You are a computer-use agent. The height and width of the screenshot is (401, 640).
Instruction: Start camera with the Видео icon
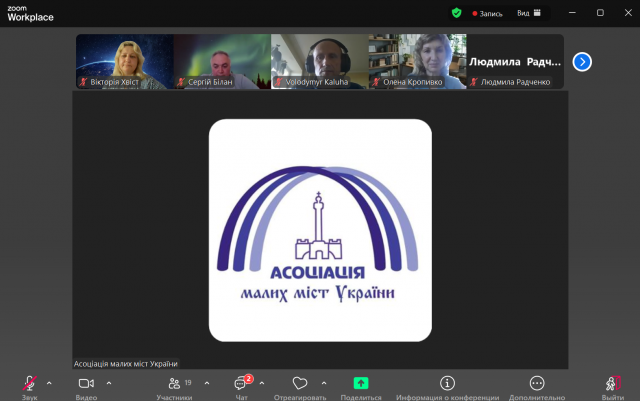86,383
